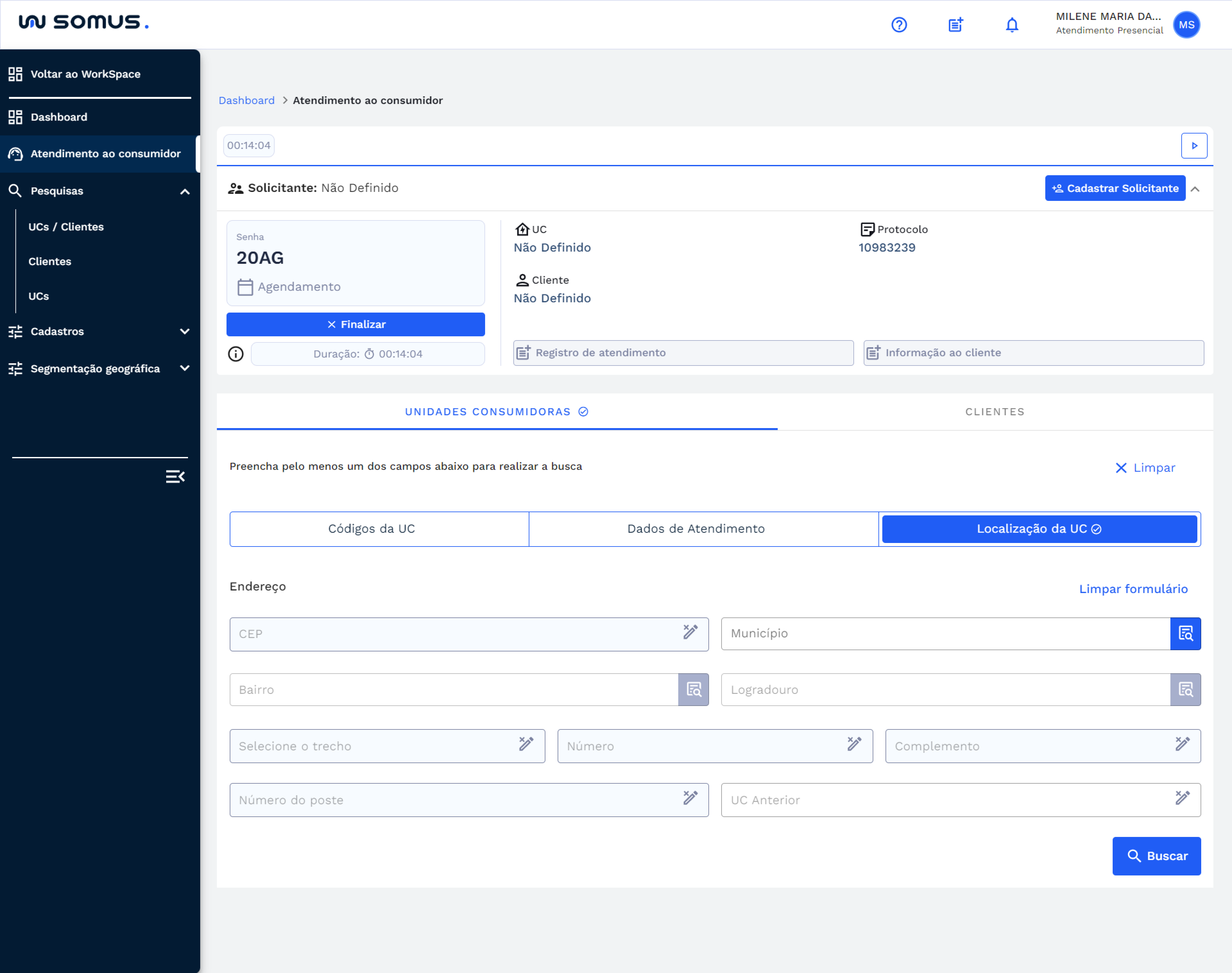Click the info icon beside Duração
Image resolution: width=1232 pixels, height=973 pixels.
point(236,354)
